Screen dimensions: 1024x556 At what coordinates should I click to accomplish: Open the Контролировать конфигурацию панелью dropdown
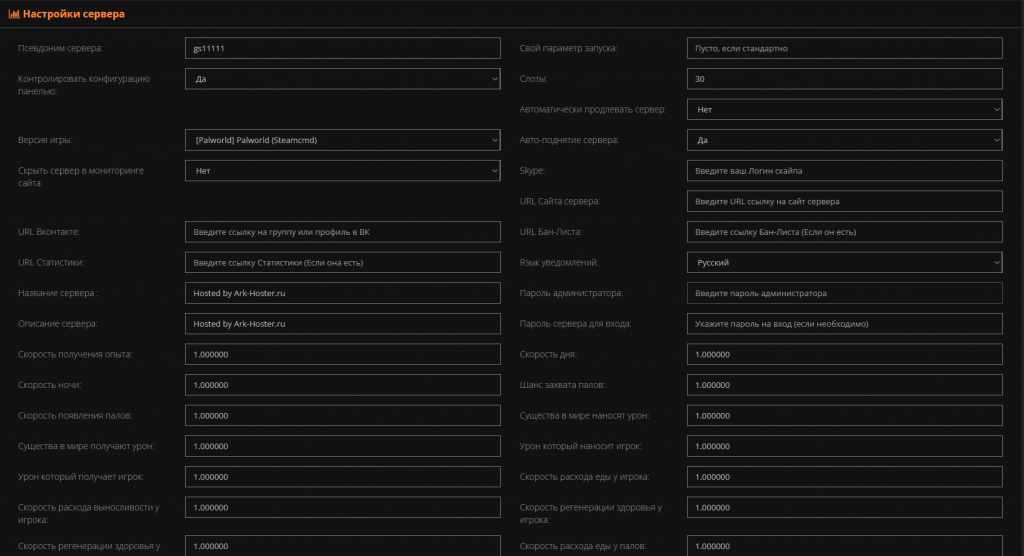343,79
